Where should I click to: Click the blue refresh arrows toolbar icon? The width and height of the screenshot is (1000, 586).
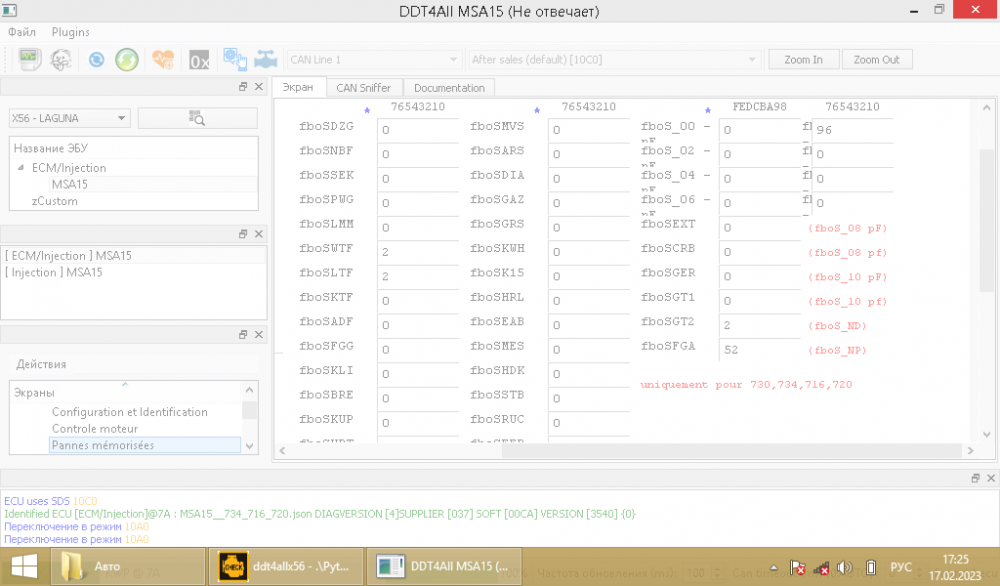click(x=96, y=59)
